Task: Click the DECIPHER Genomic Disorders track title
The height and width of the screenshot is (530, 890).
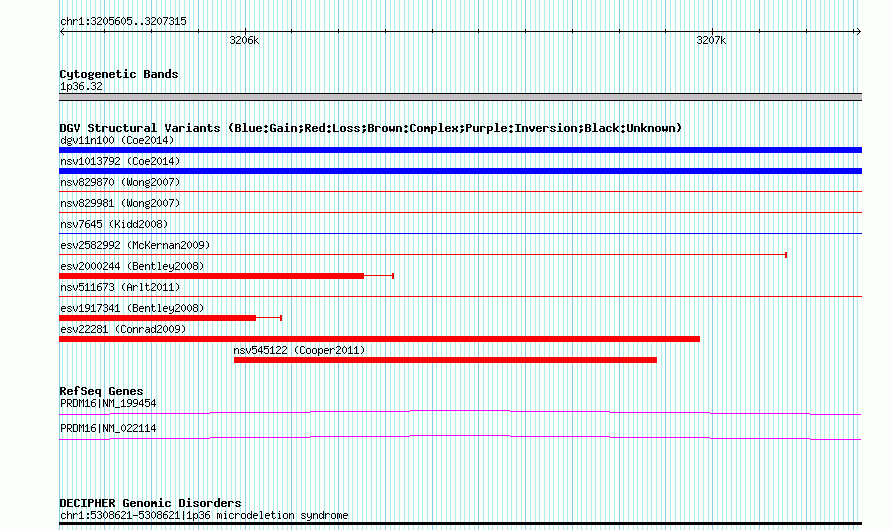Action: (150, 503)
